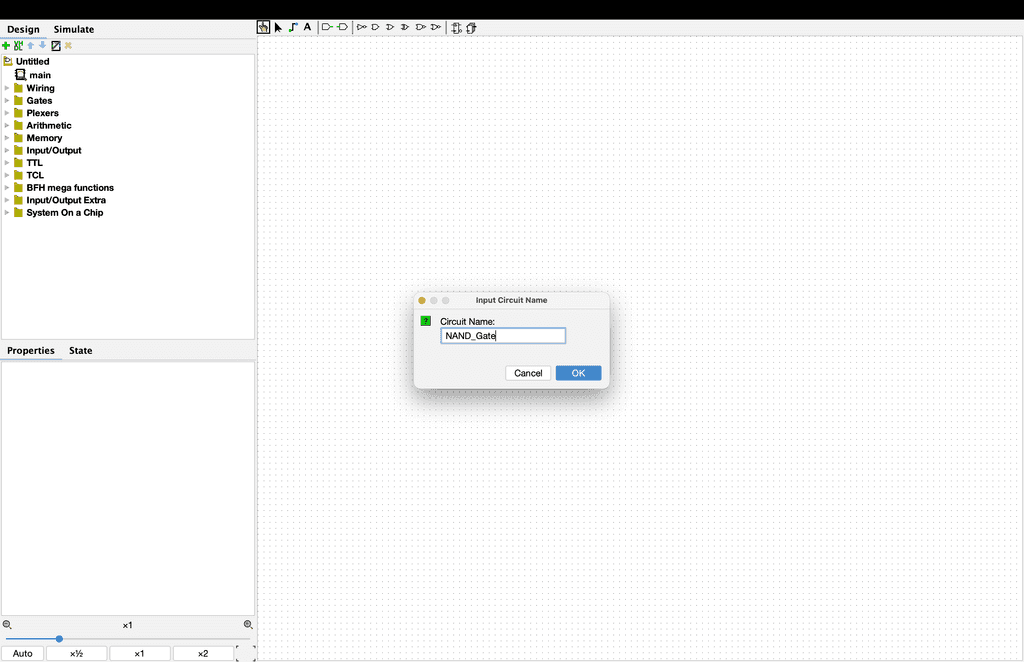The height and width of the screenshot is (662, 1024).
Task: Select the Text tool labeled A
Action: tap(307, 28)
